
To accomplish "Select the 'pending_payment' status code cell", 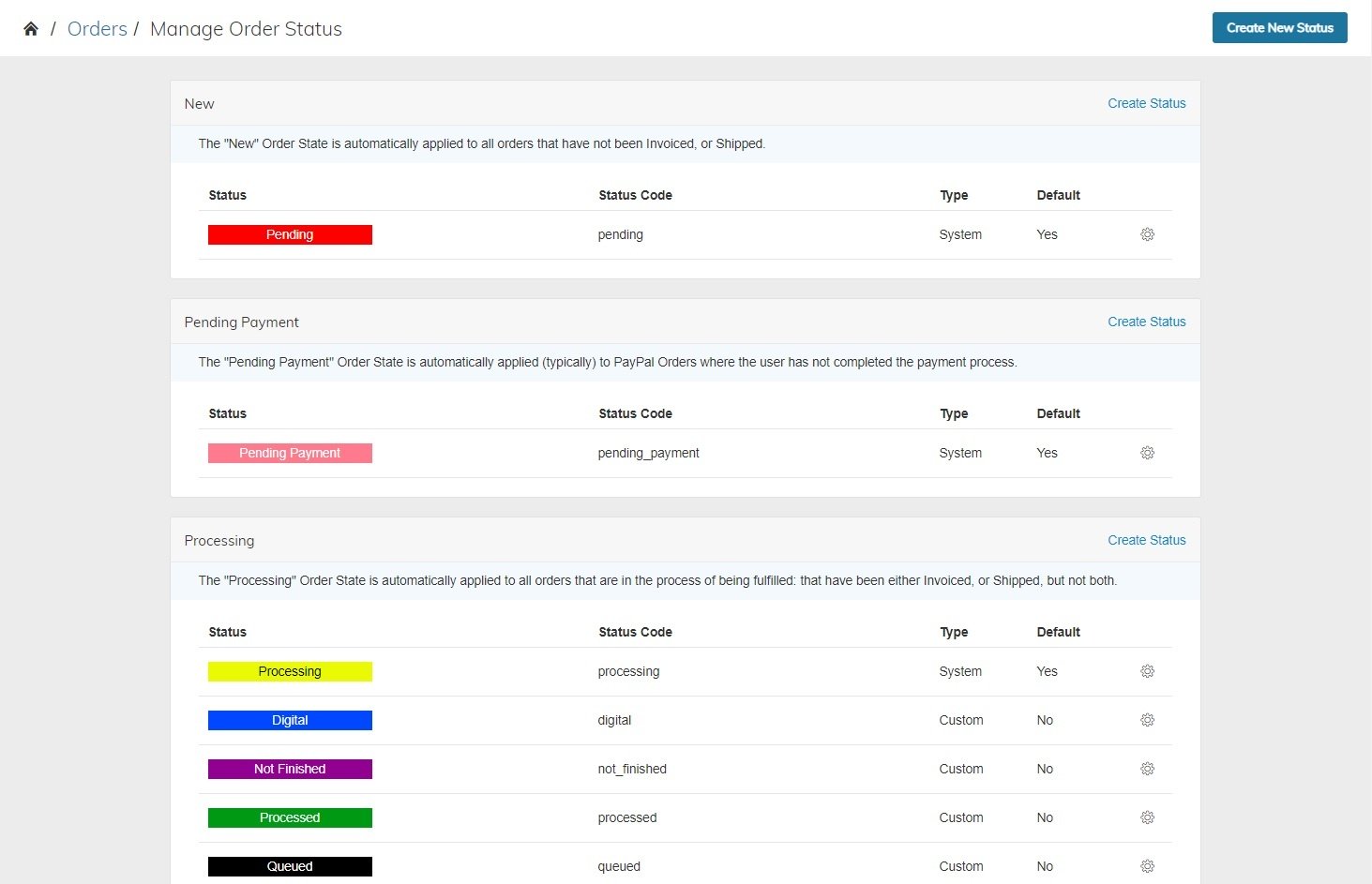I will click(649, 453).
